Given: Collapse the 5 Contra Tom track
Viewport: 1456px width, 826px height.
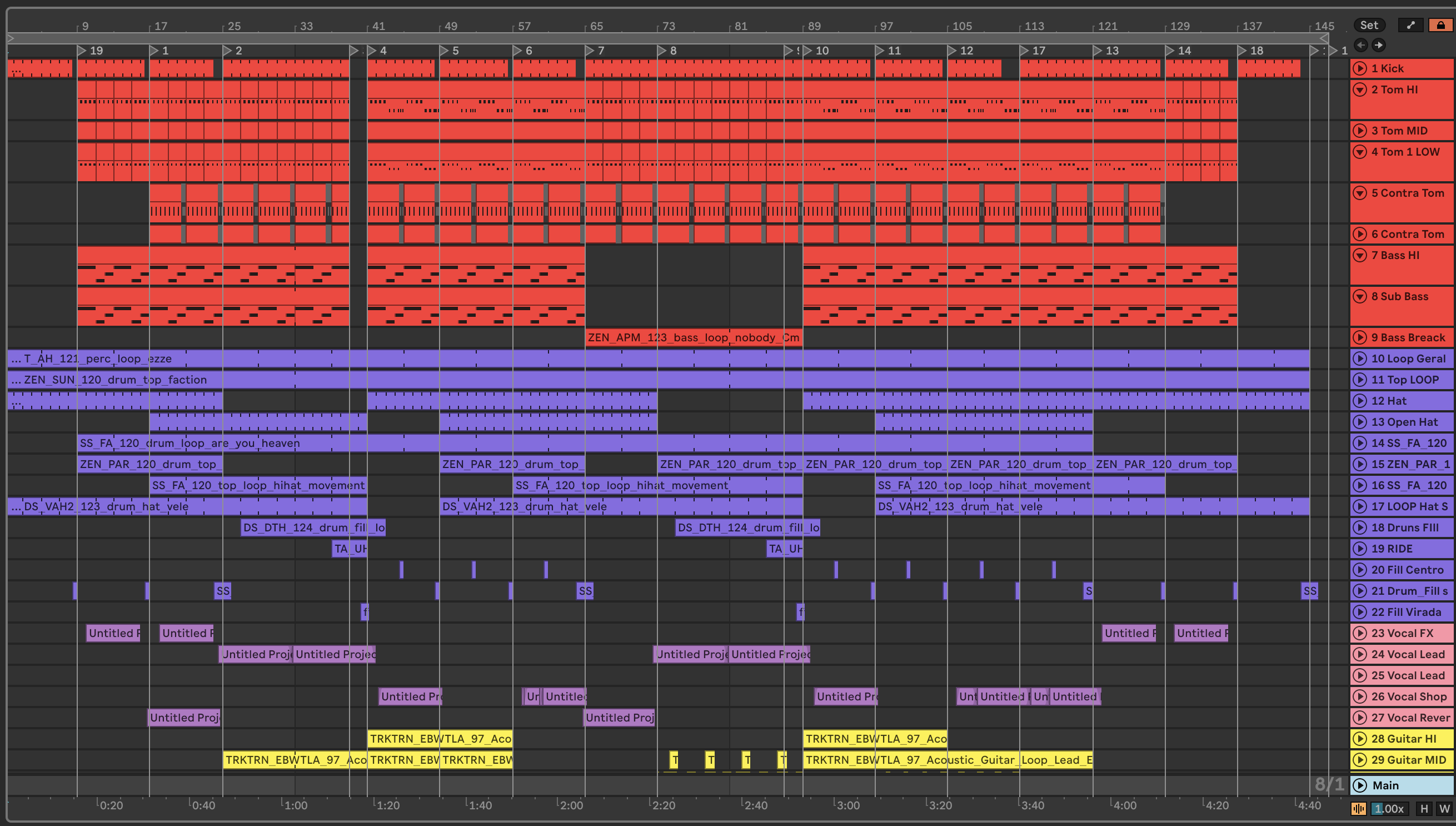Looking at the screenshot, I should point(1360,193).
